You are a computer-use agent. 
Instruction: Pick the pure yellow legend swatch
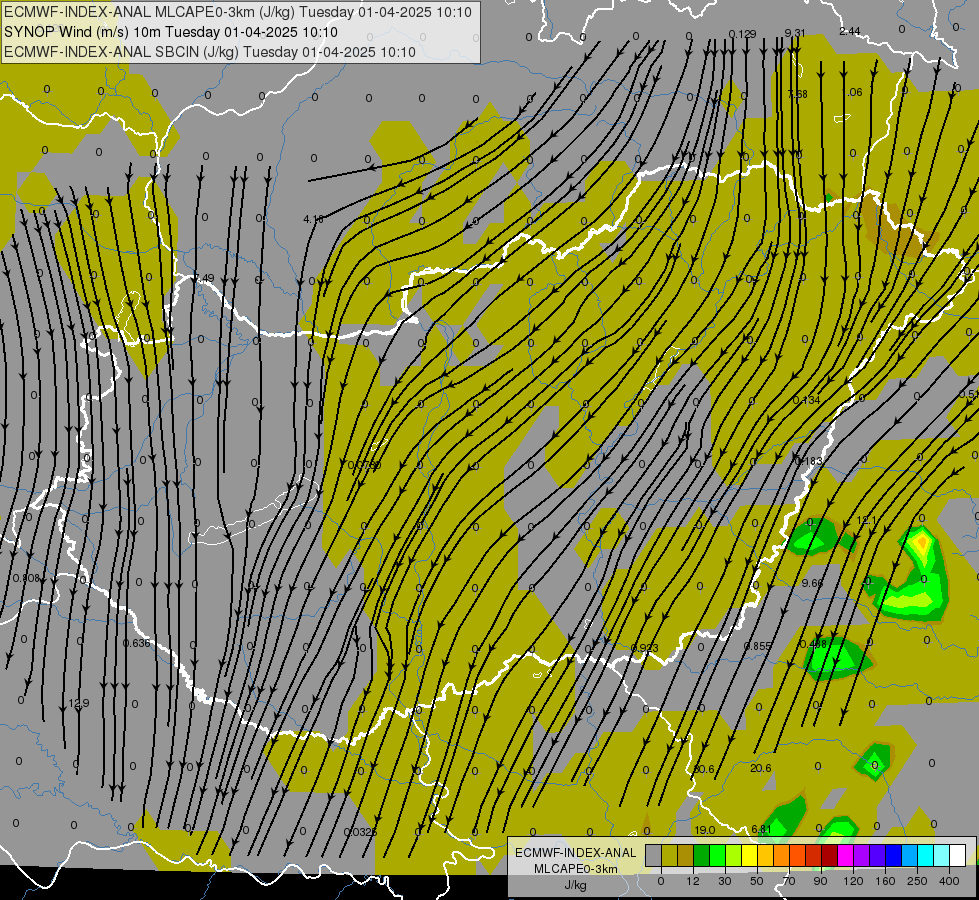tap(750, 856)
